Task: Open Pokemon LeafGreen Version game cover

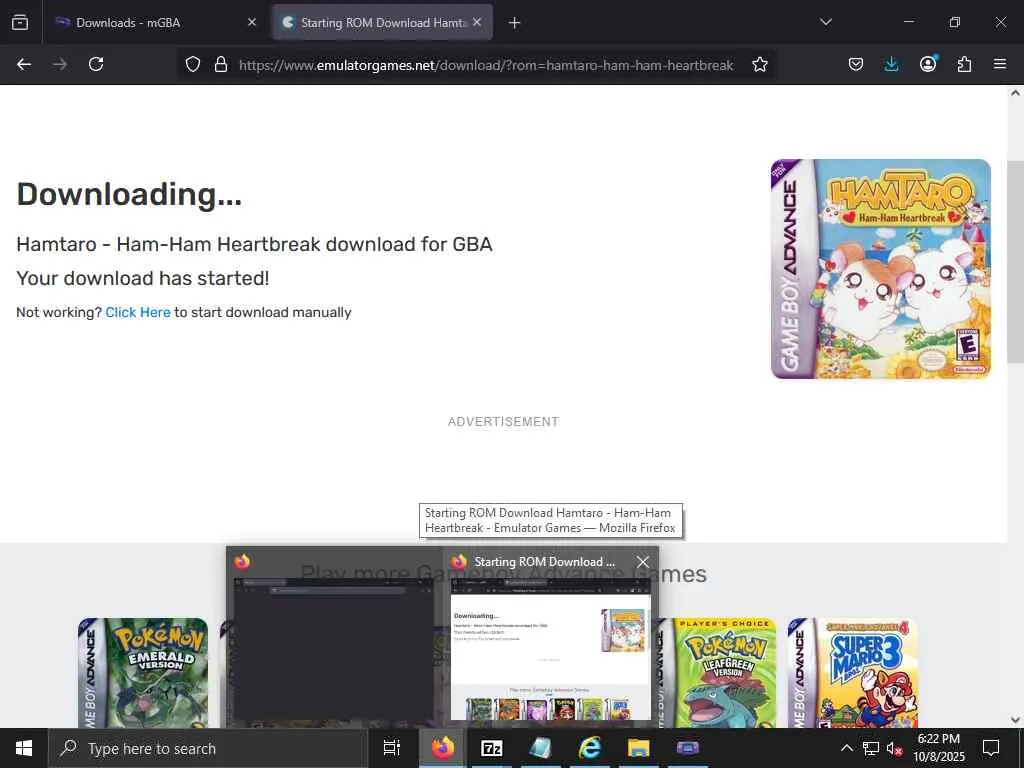Action: tap(717, 673)
